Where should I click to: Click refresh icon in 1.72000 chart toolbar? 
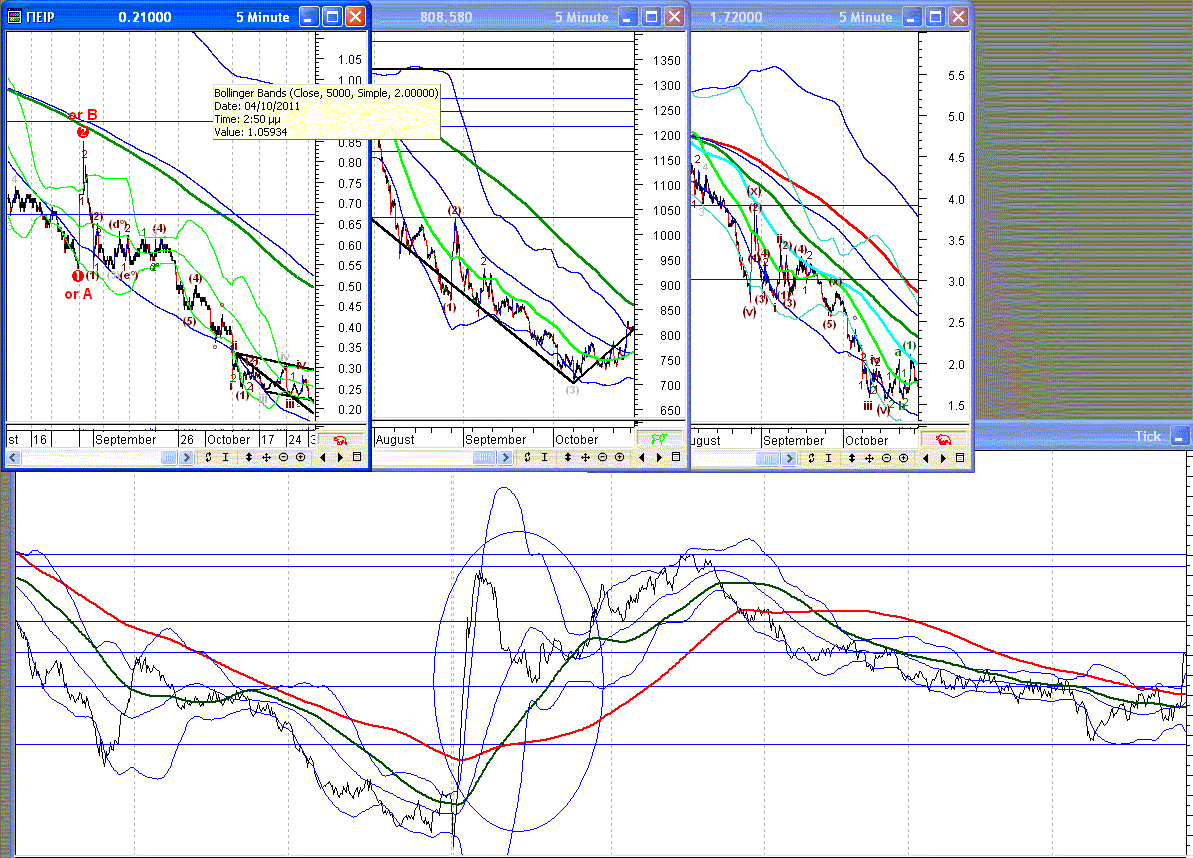(811, 458)
